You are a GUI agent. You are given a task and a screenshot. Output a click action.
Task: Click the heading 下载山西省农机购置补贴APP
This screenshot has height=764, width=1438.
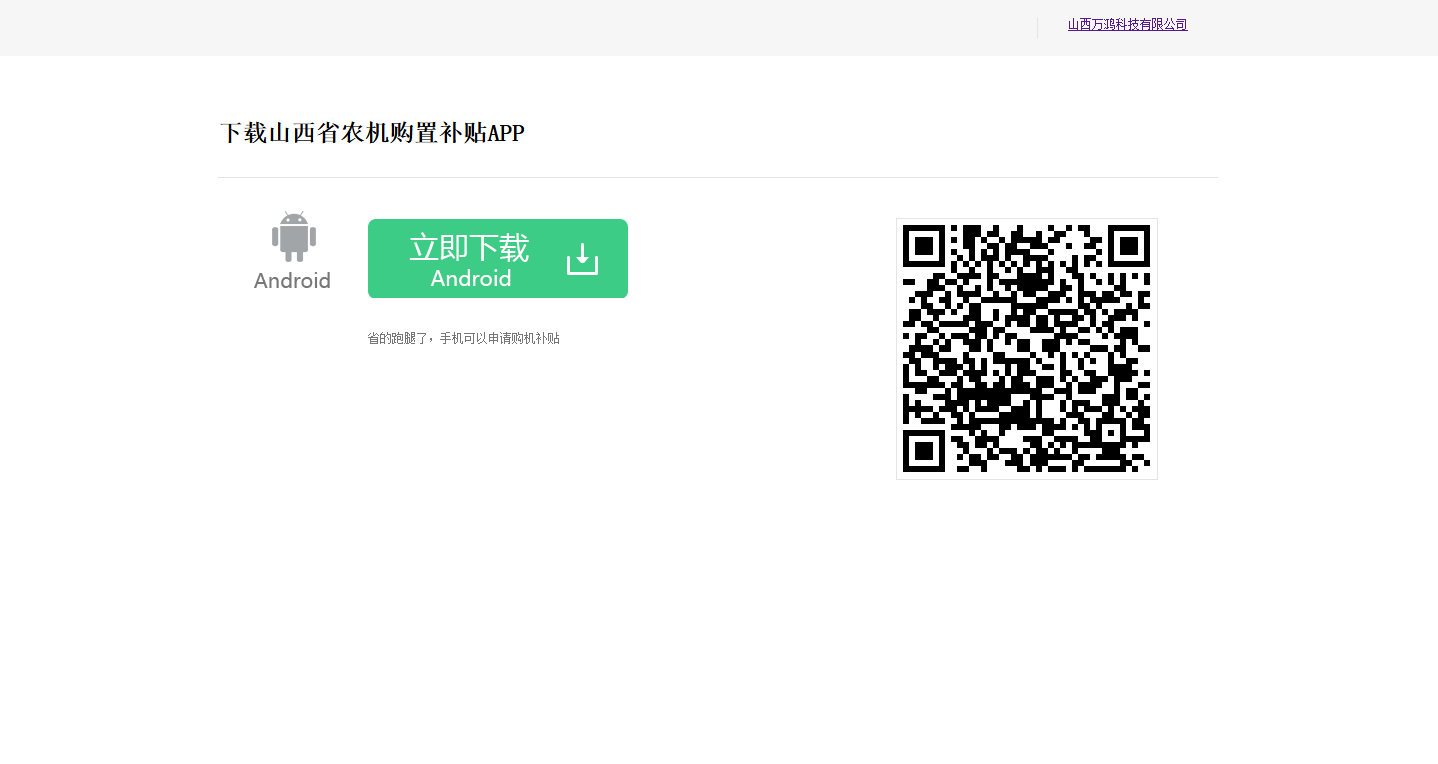[x=372, y=133]
